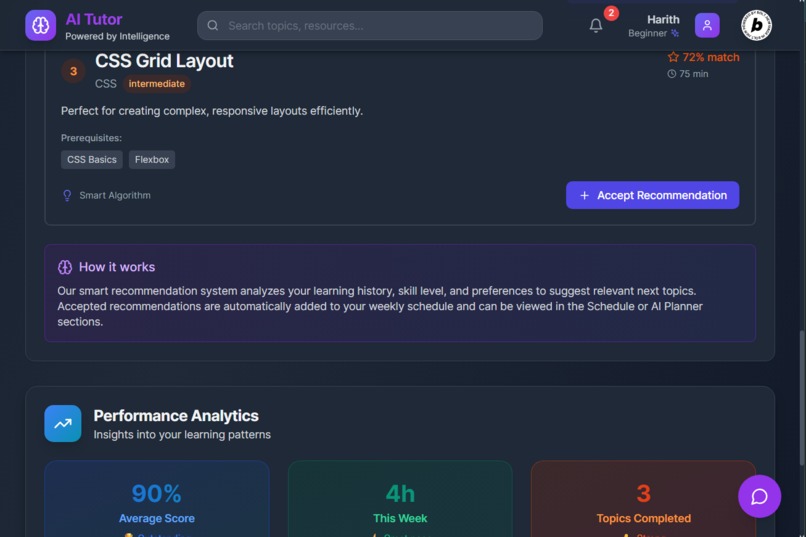Image resolution: width=806 pixels, height=537 pixels.
Task: Click the Performance Analytics trend chart icon
Action: pyautogui.click(x=63, y=423)
